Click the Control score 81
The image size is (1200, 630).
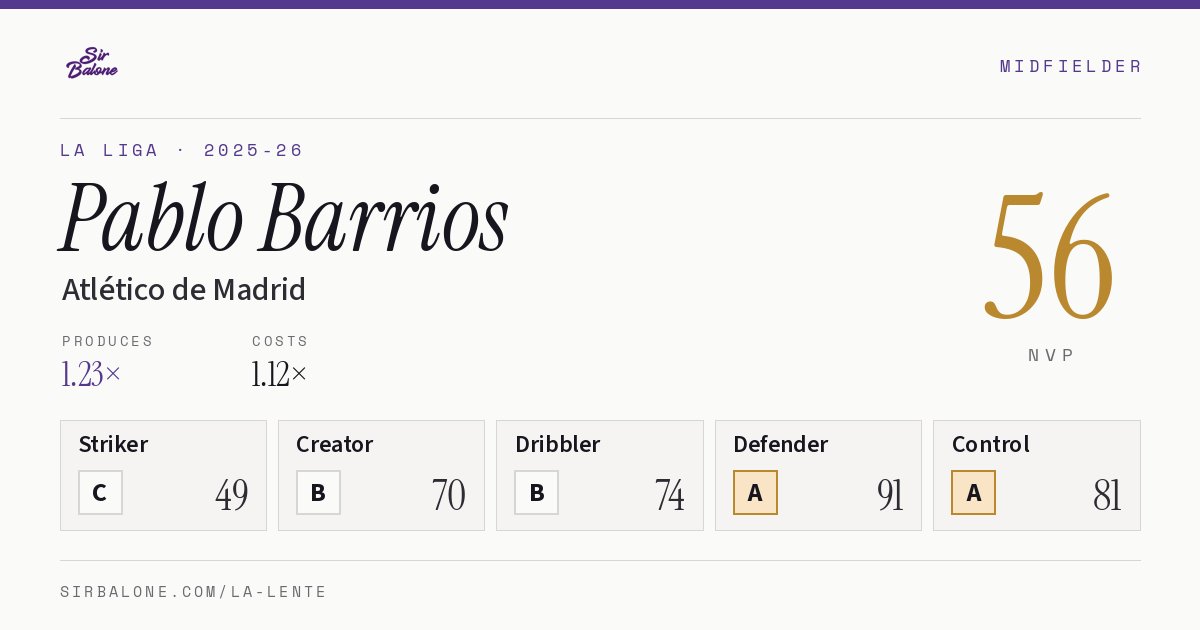point(1107,494)
